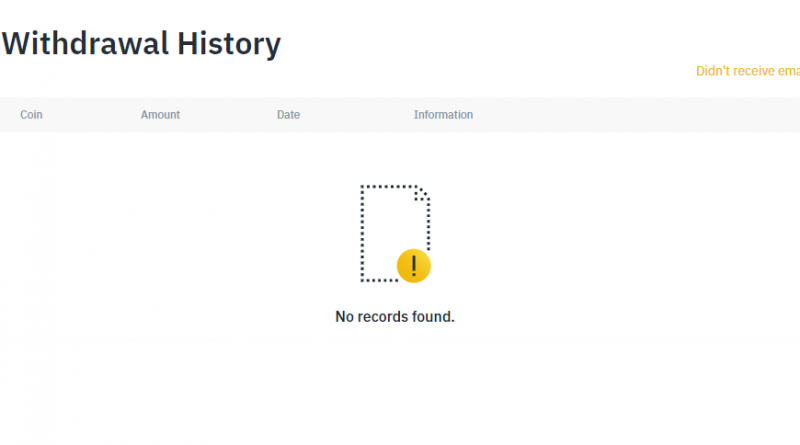Click the word "found." in the empty message
800x445 pixels.
[x=433, y=316]
